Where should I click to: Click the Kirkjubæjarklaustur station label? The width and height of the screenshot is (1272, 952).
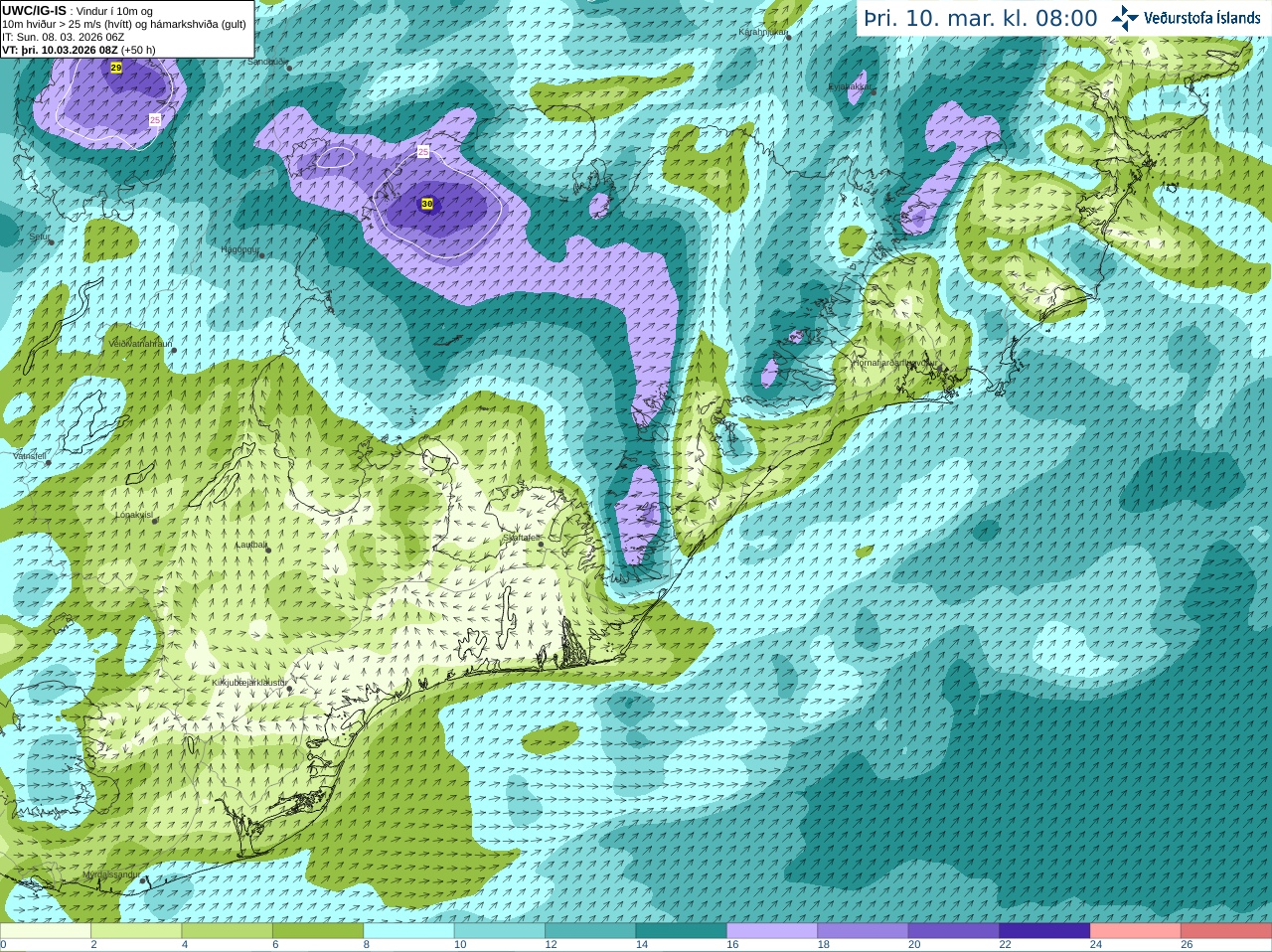tap(248, 683)
